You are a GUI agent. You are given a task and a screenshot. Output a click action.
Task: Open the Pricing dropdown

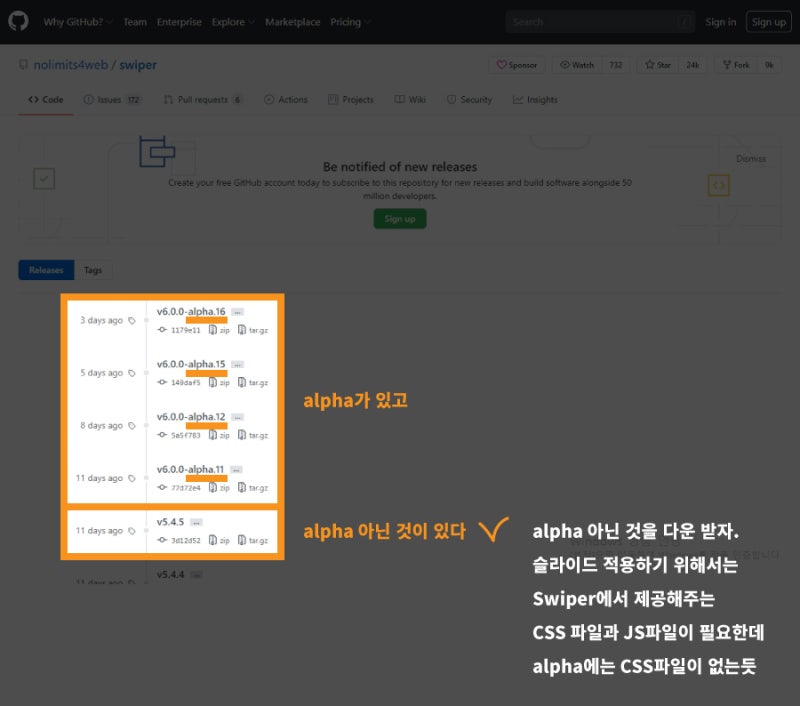349,21
